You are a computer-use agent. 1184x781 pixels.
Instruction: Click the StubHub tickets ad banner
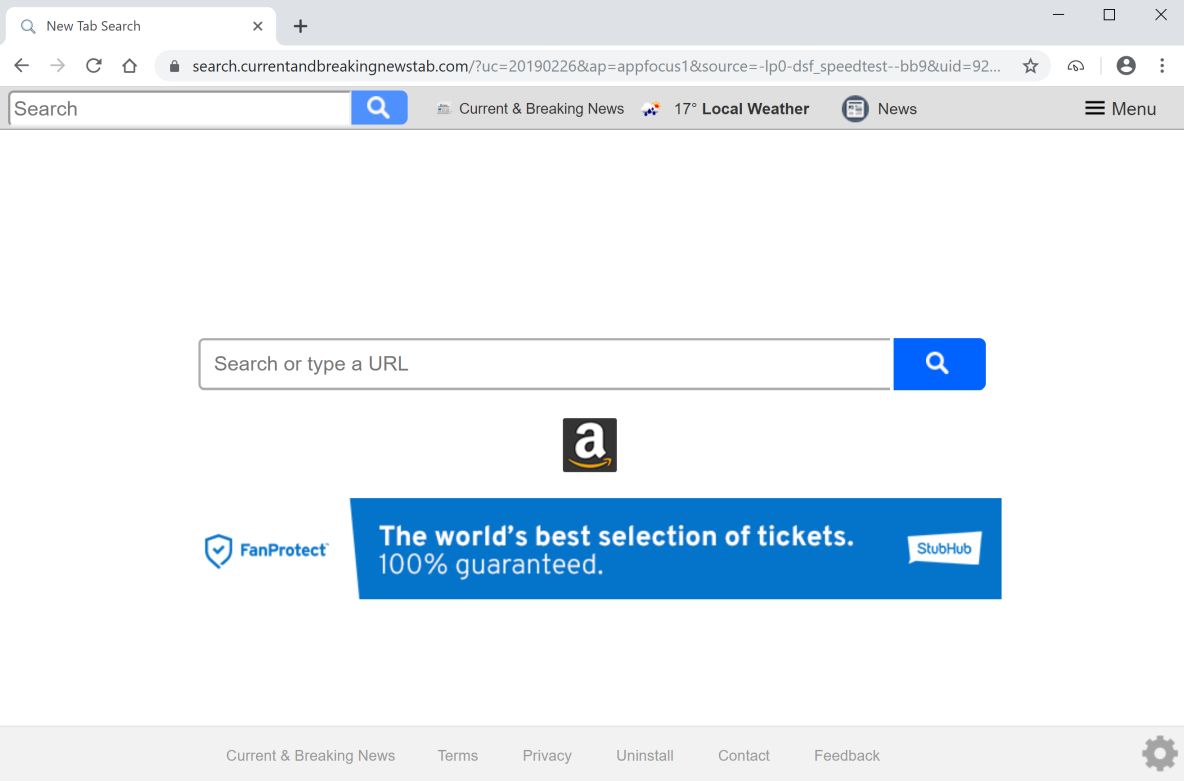tap(675, 549)
